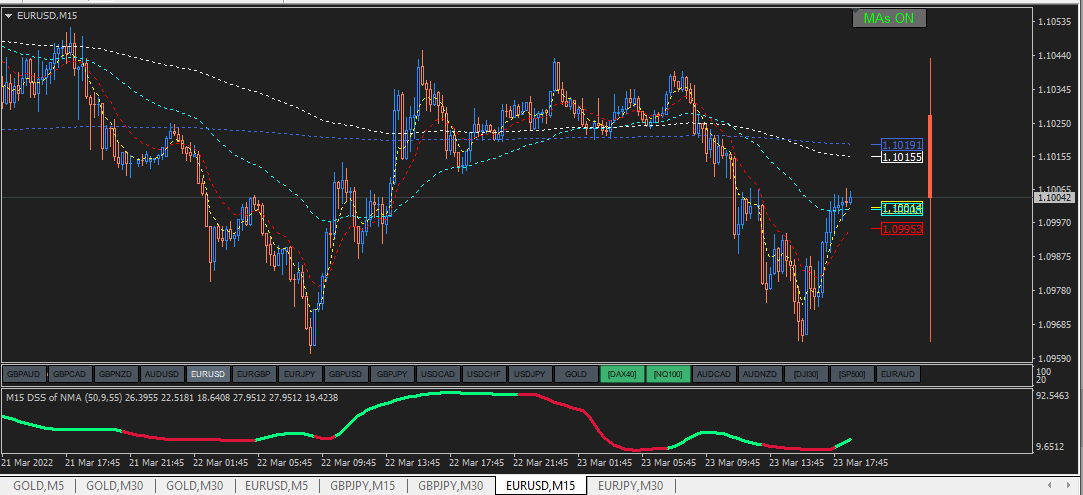Load GBPNZD from the symbol bar
This screenshot has width=1083, height=495.
pos(115,374)
